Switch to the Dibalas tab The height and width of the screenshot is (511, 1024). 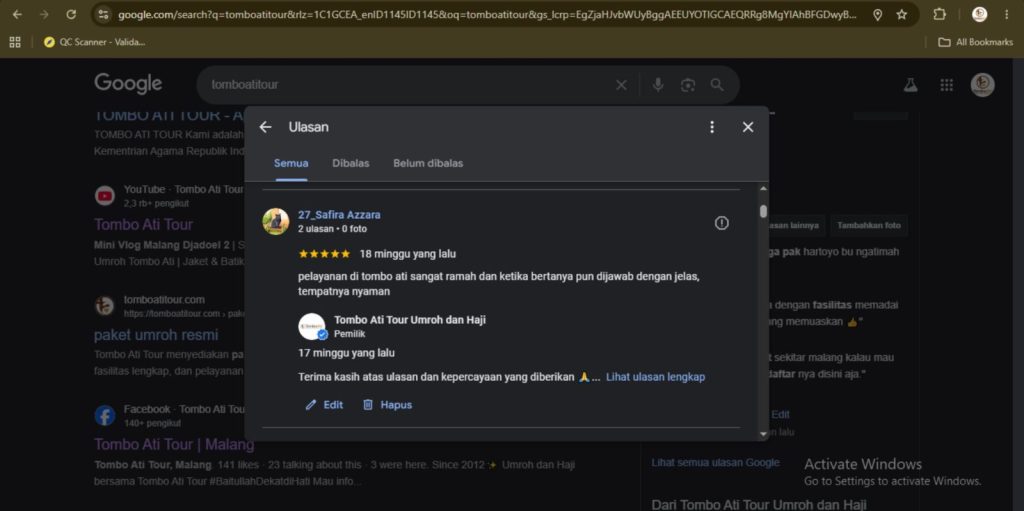pyautogui.click(x=351, y=163)
